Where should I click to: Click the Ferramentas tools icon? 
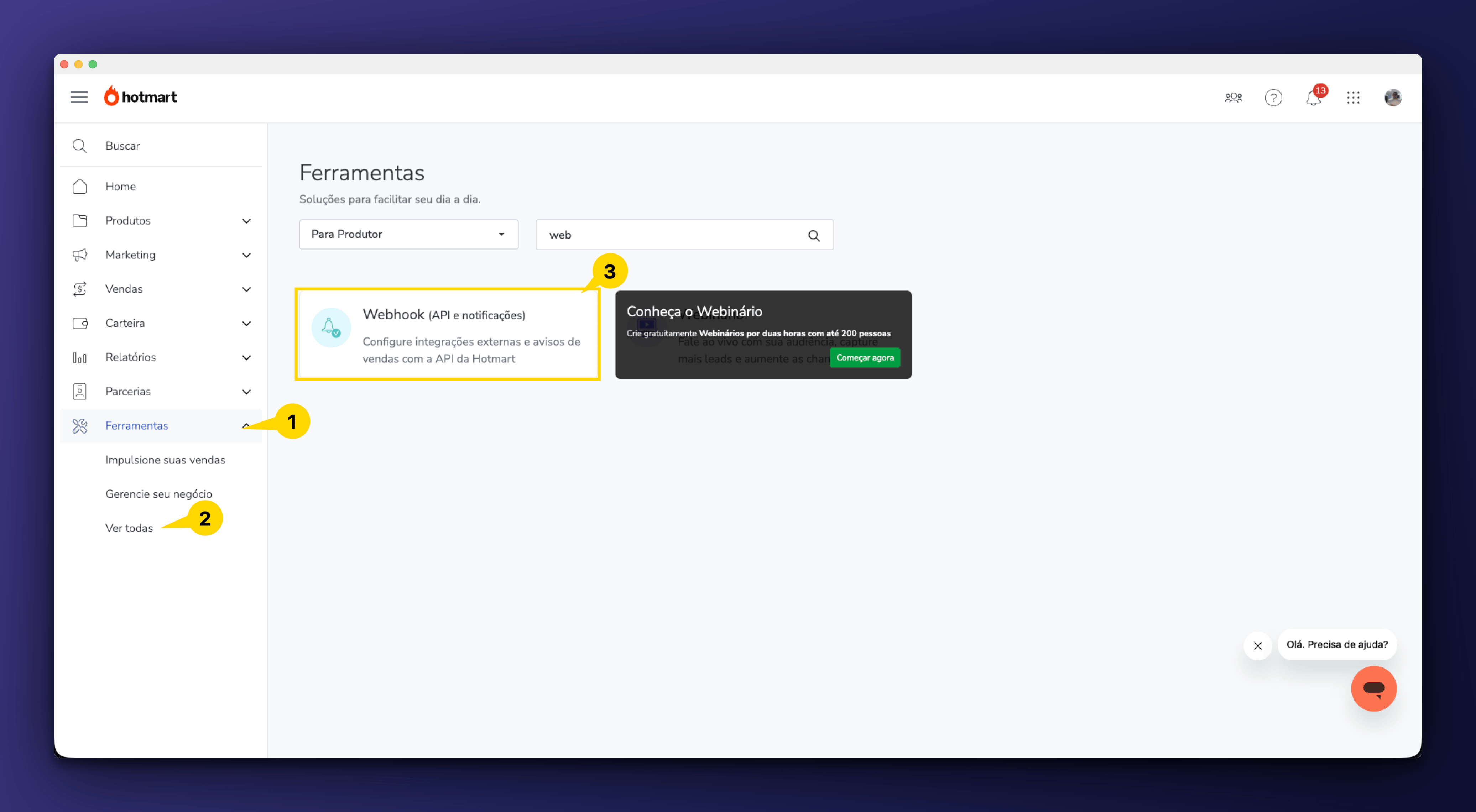pos(80,425)
